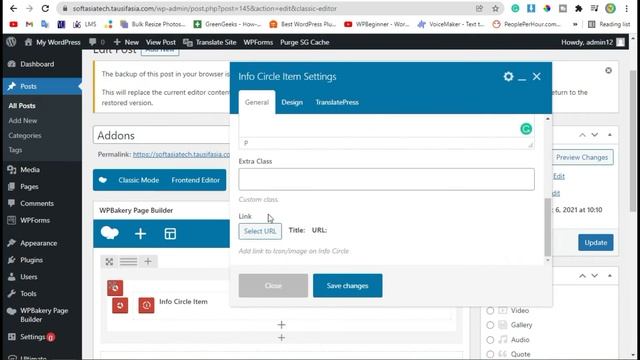Click the red icon beside Info Circle Item
The width and height of the screenshot is (640, 360).
(146, 305)
